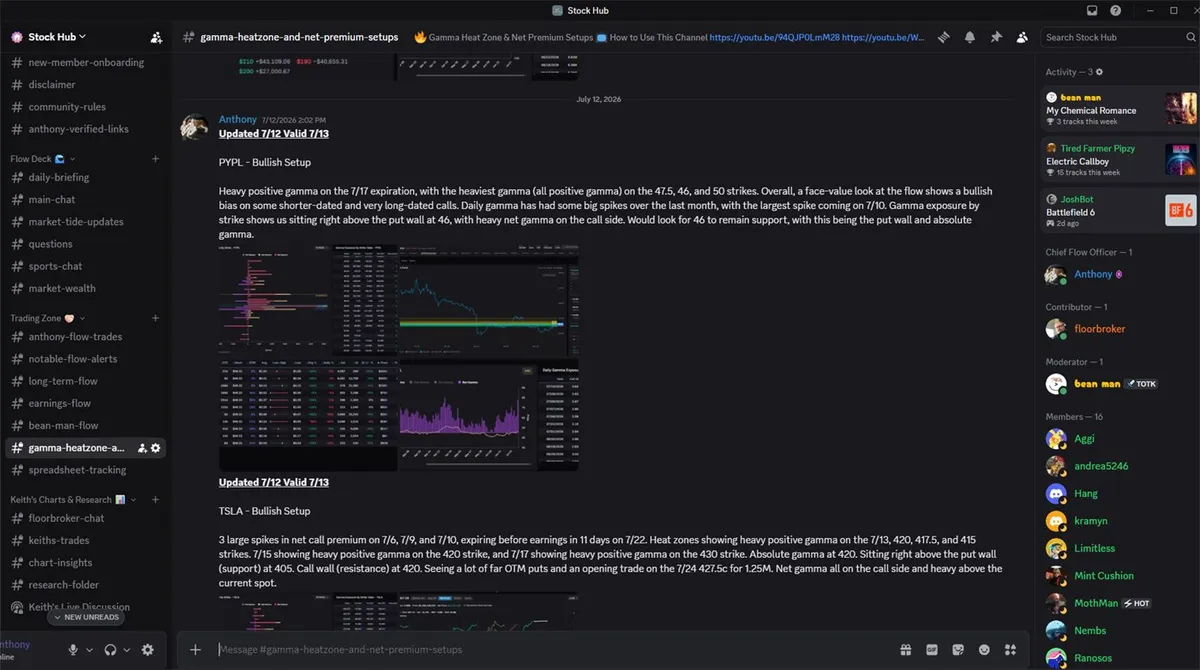Add channel to Trading Zone with plus

pyautogui.click(x=155, y=318)
